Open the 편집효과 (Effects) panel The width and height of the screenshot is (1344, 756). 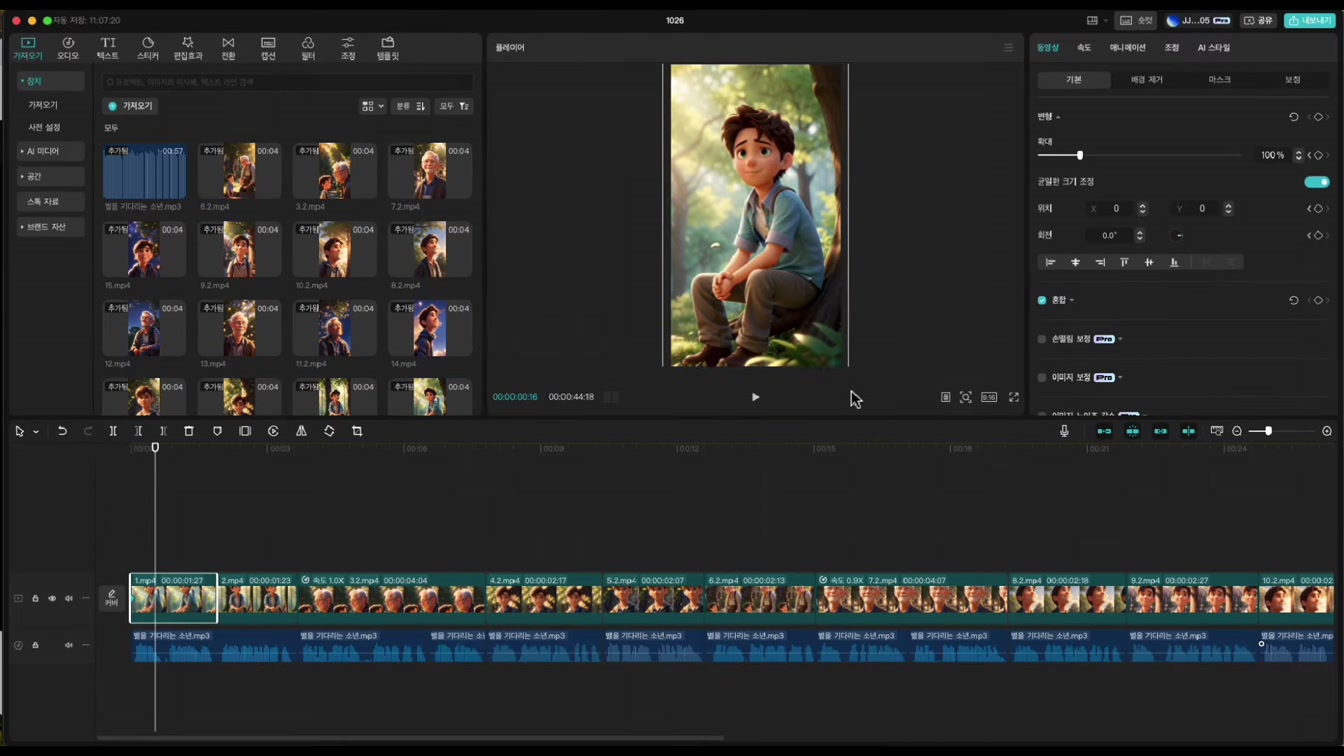coord(188,48)
